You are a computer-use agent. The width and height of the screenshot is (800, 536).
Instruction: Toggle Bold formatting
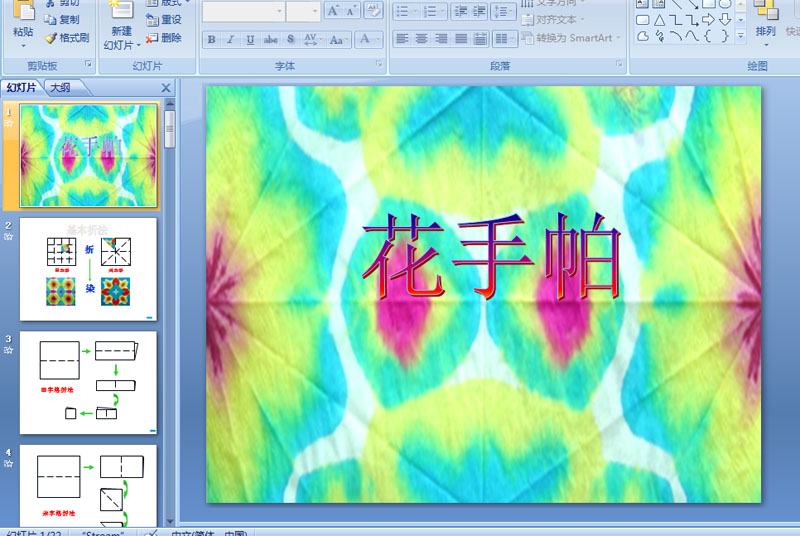[212, 39]
